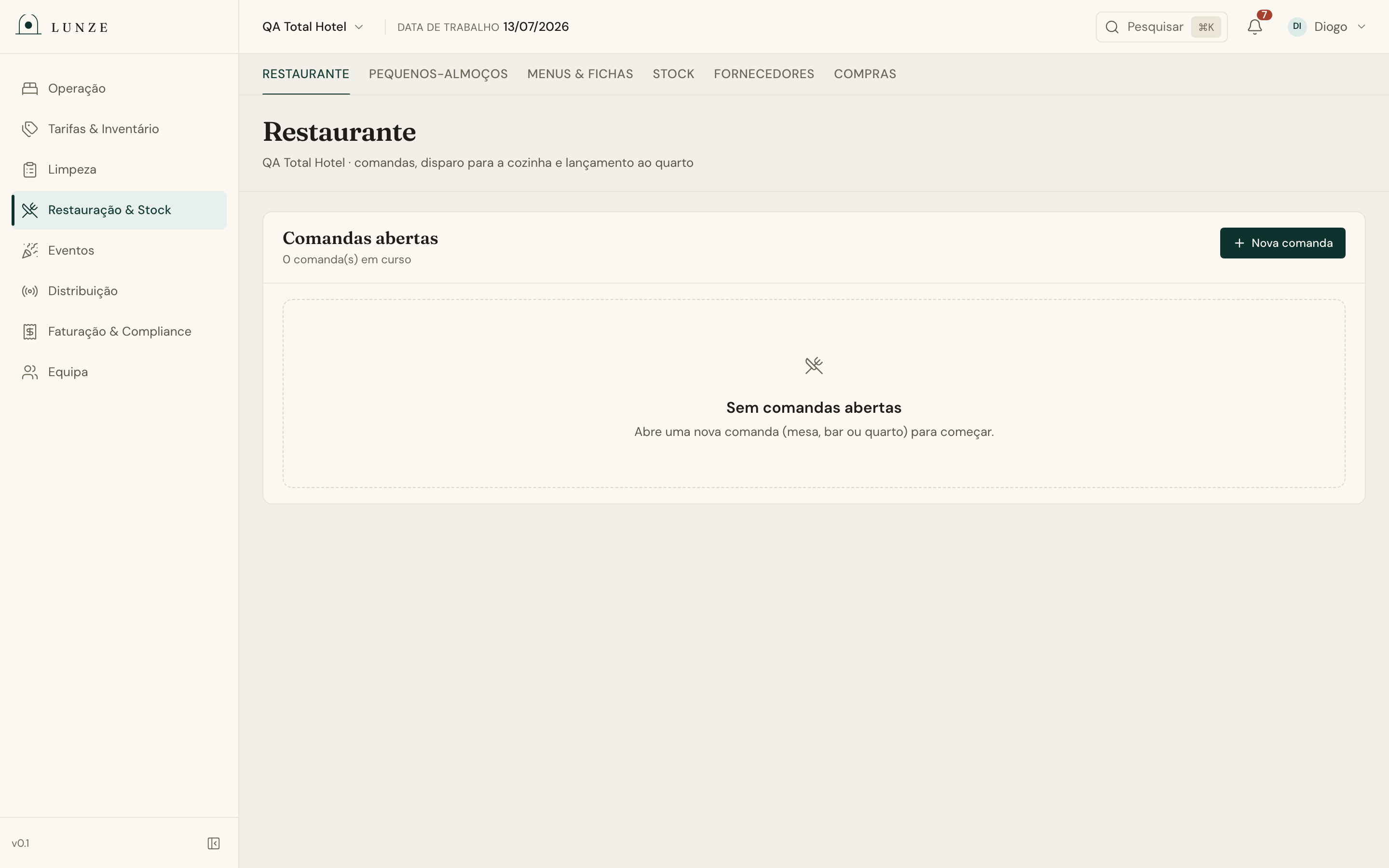The height and width of the screenshot is (868, 1389).
Task: Switch to the Compras tab
Action: pos(864,74)
